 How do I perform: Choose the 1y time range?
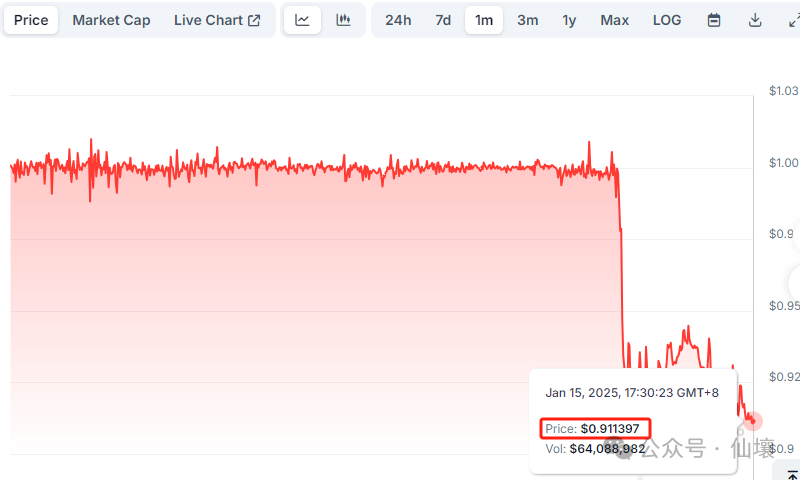coord(569,20)
